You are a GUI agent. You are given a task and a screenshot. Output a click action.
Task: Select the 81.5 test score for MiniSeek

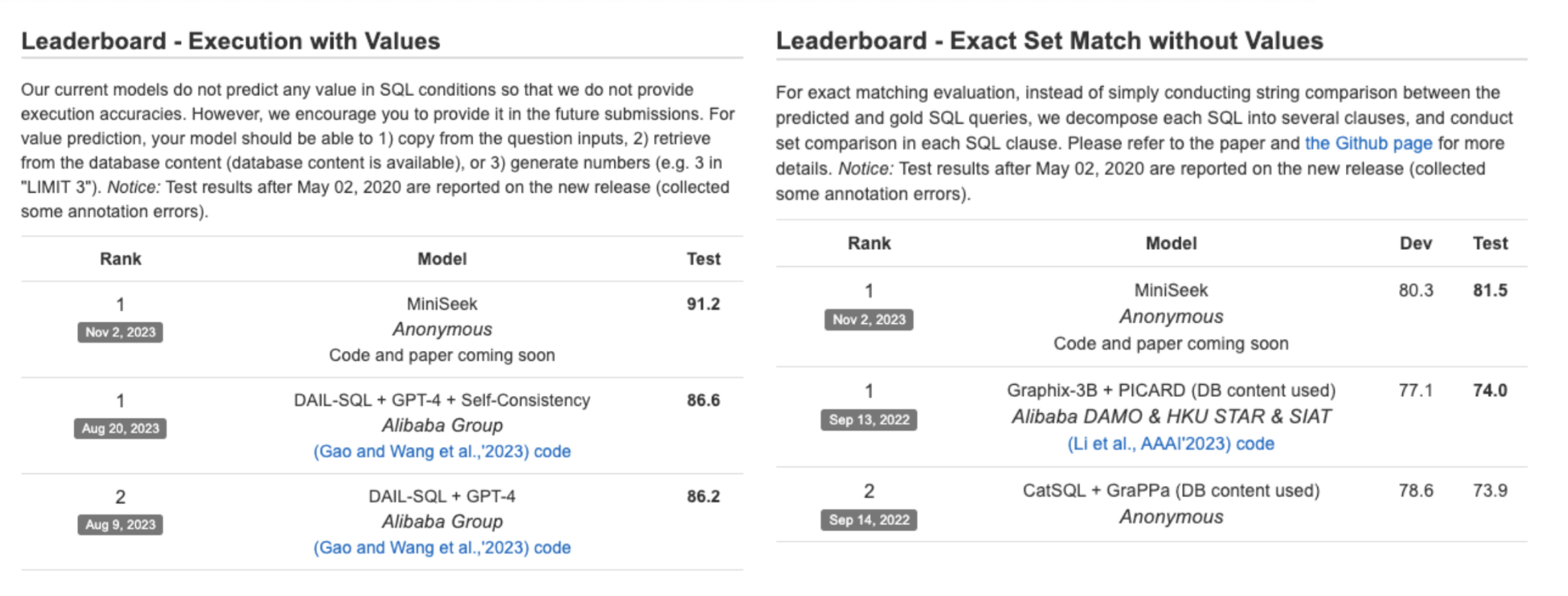(x=1489, y=290)
